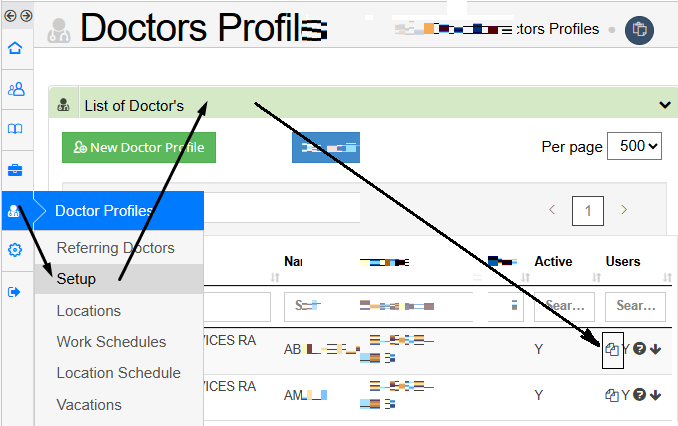Click the patients users sidebar icon
This screenshot has width=678, height=426.
pyautogui.click(x=16, y=89)
